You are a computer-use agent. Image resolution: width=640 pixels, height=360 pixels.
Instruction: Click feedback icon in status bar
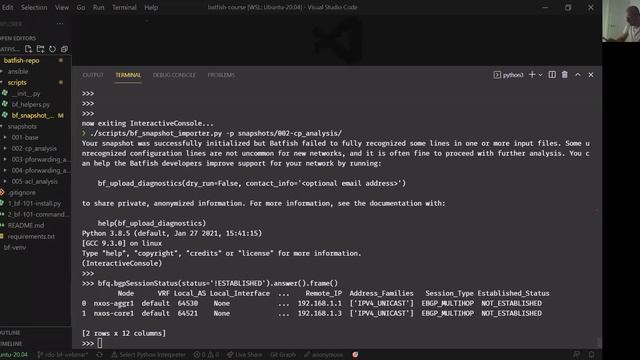point(576,355)
